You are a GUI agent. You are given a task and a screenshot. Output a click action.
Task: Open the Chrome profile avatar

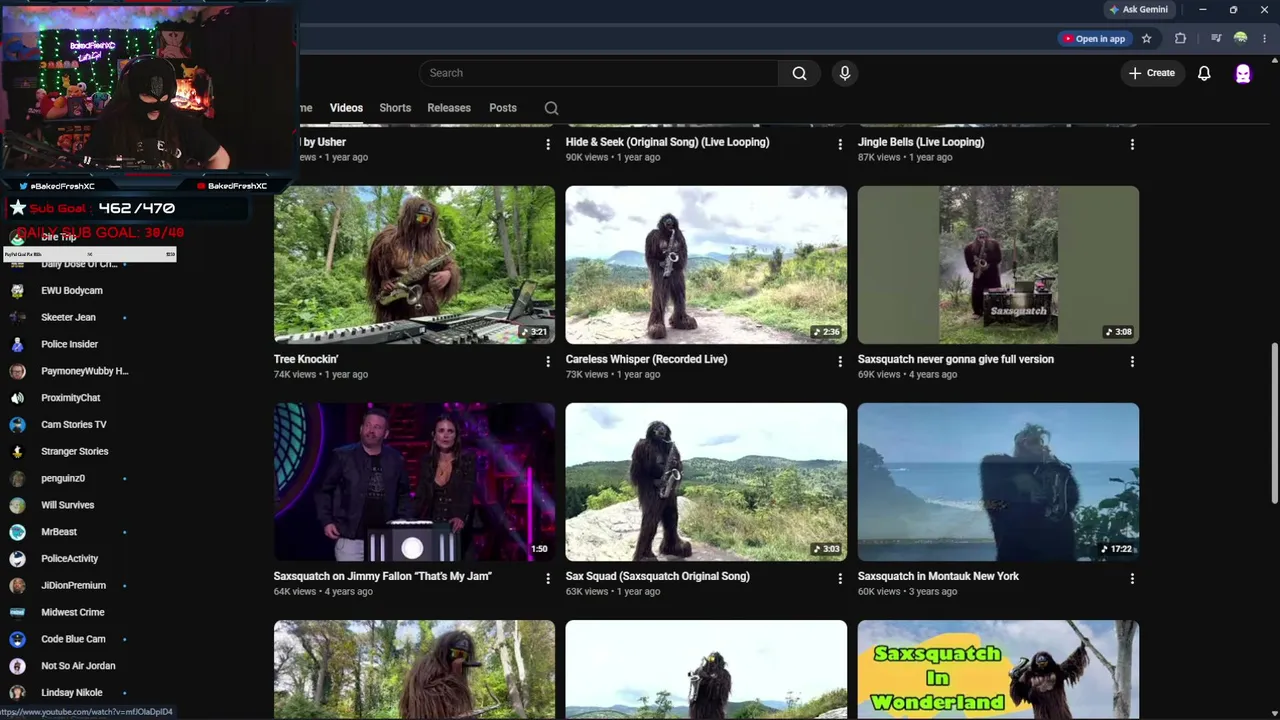1241,39
